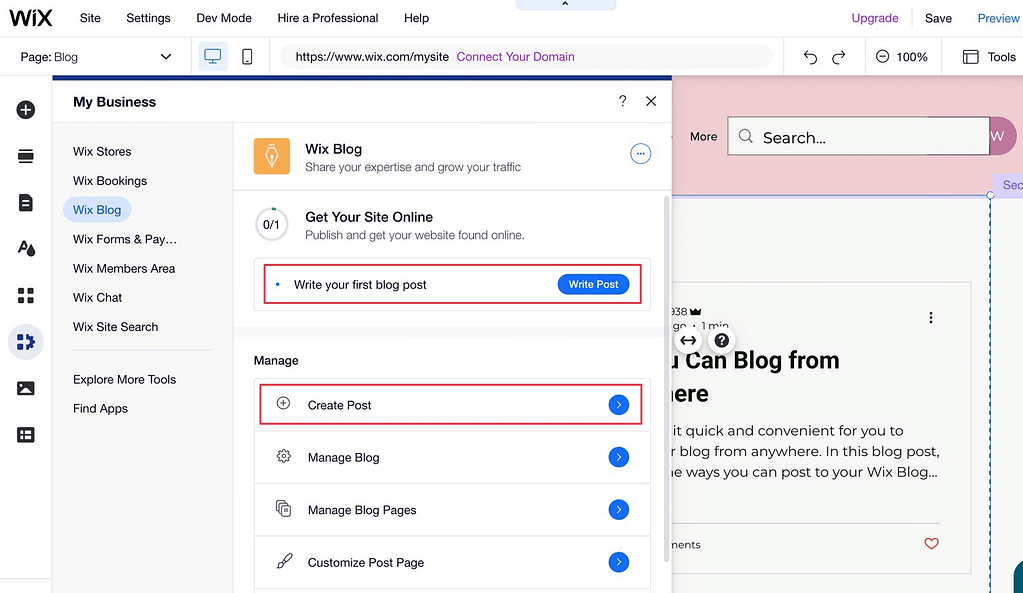The height and width of the screenshot is (593, 1023).
Task: Click the 100% zoom level text
Action: pos(911,57)
